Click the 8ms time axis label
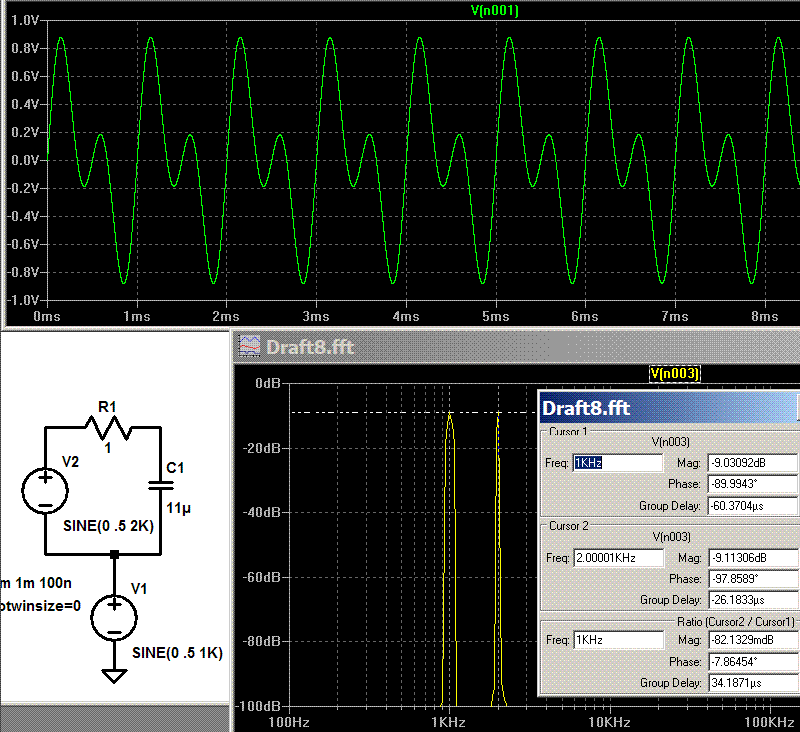 tap(764, 316)
